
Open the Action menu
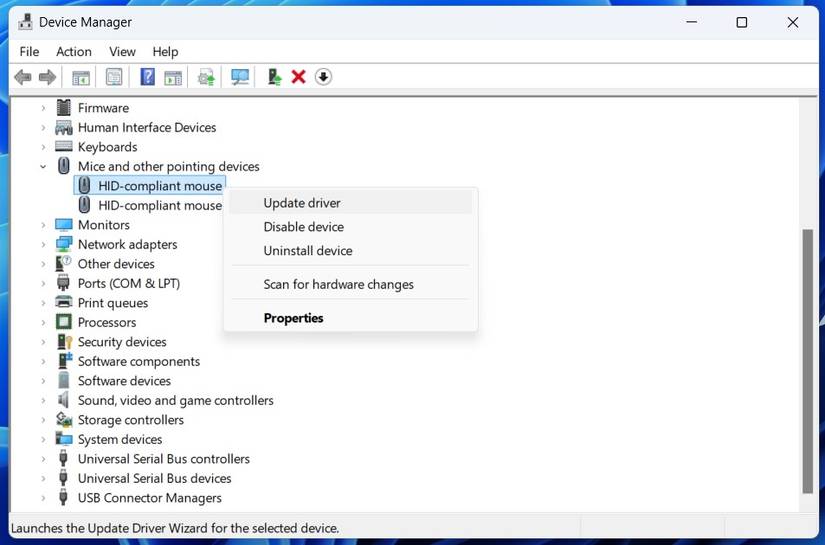(74, 52)
